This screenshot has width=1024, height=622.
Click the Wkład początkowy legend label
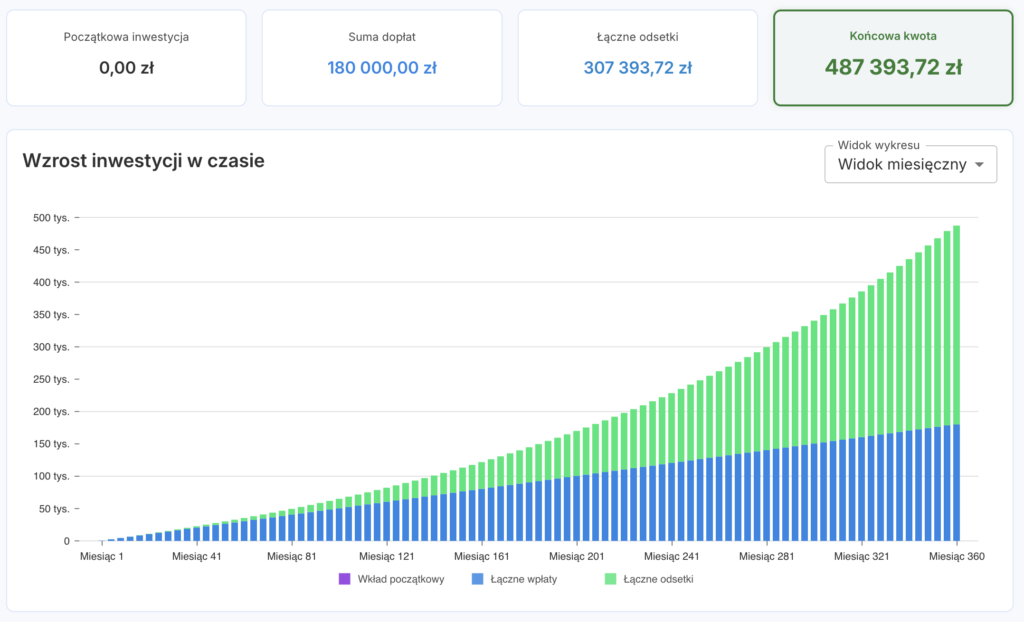click(x=401, y=579)
